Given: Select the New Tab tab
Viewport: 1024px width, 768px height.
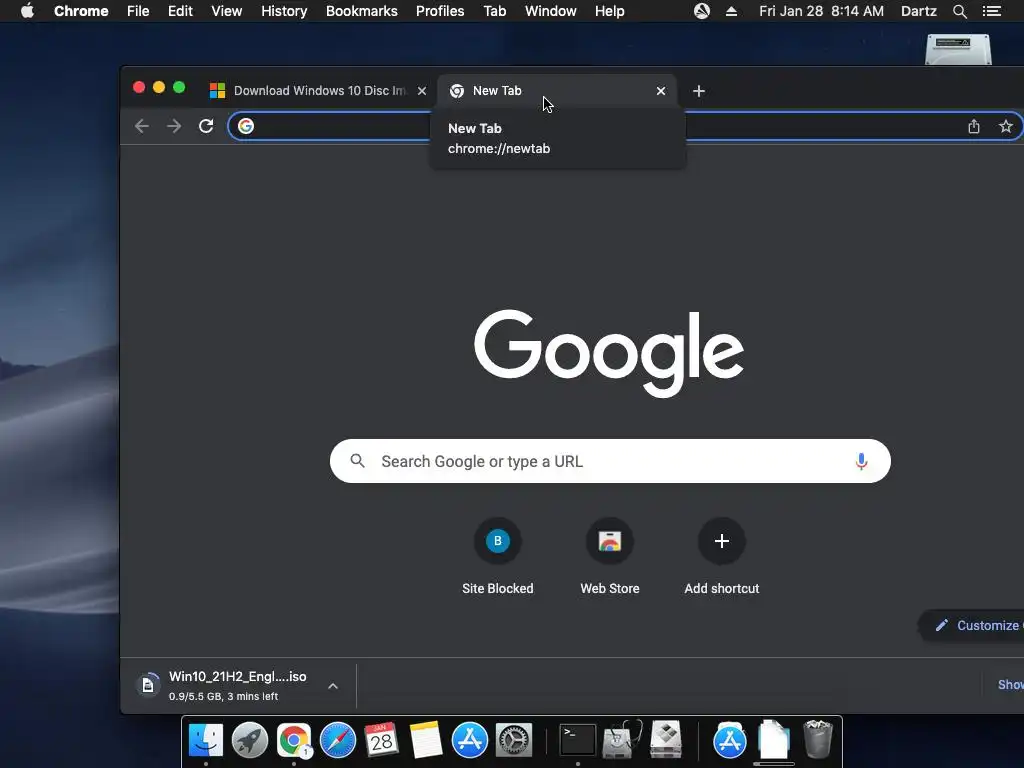Looking at the screenshot, I should point(557,91).
